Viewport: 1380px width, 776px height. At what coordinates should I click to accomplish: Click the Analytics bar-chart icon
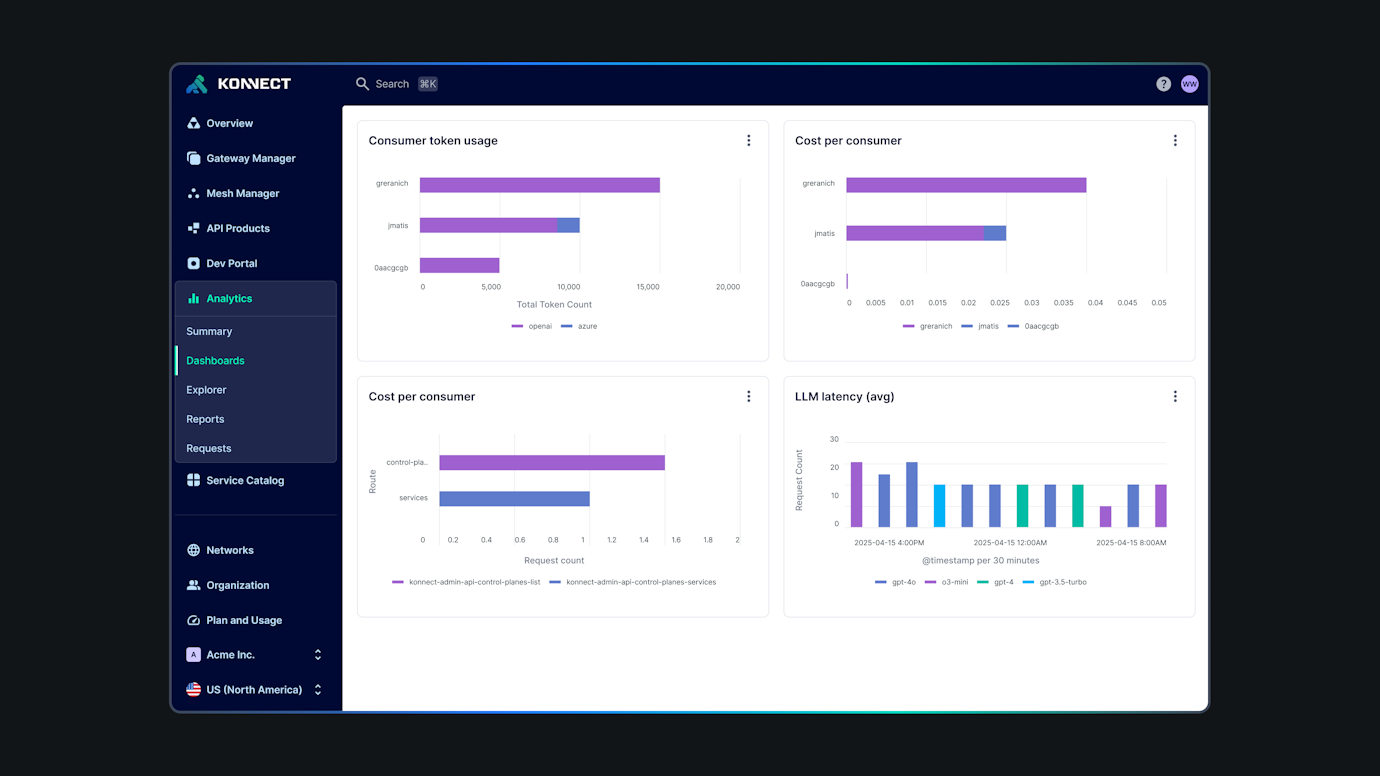tap(193, 298)
